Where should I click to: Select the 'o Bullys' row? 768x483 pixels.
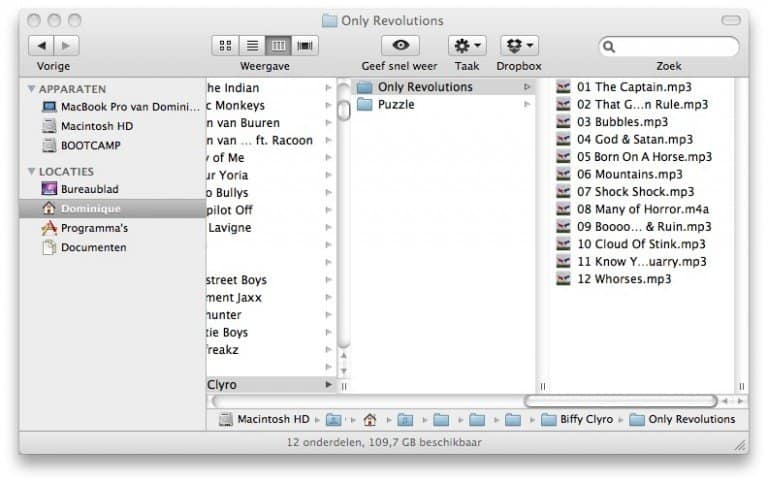click(x=271, y=193)
